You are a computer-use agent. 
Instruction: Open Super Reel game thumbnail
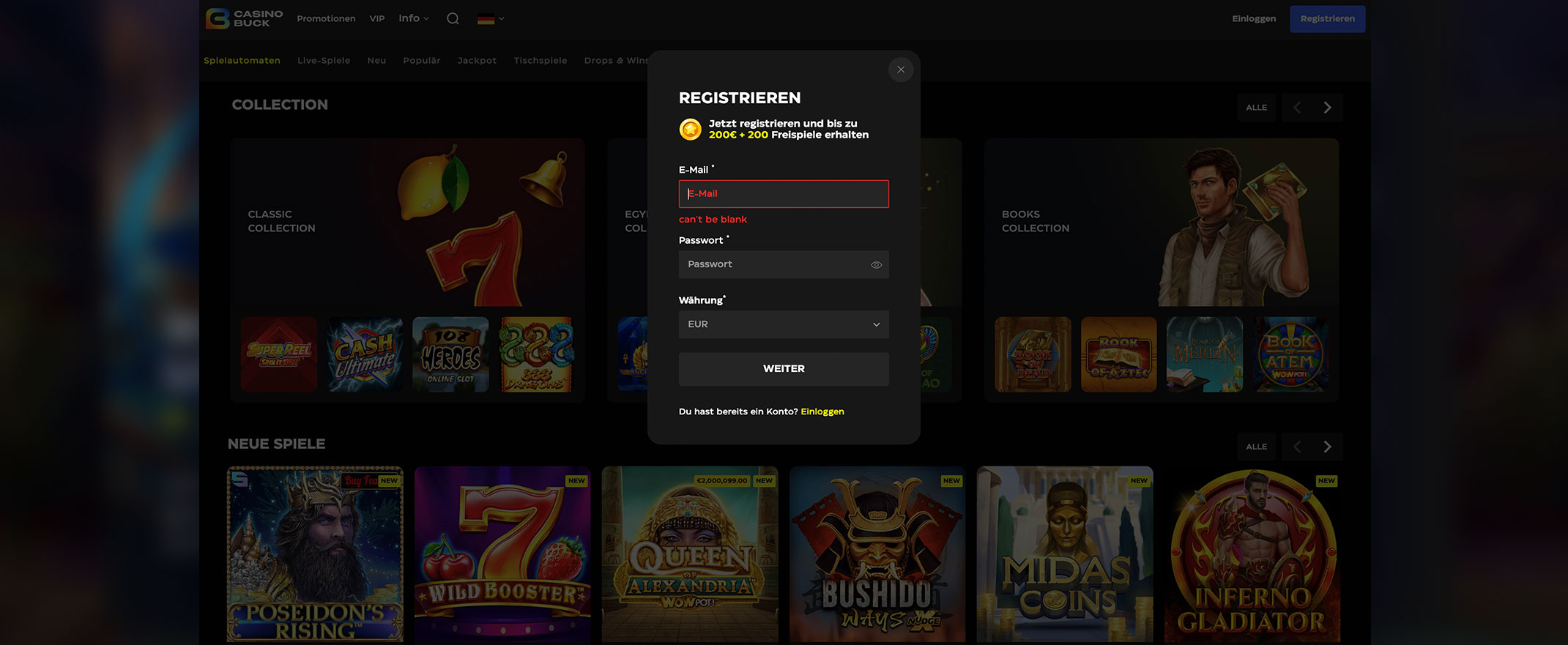pos(279,354)
